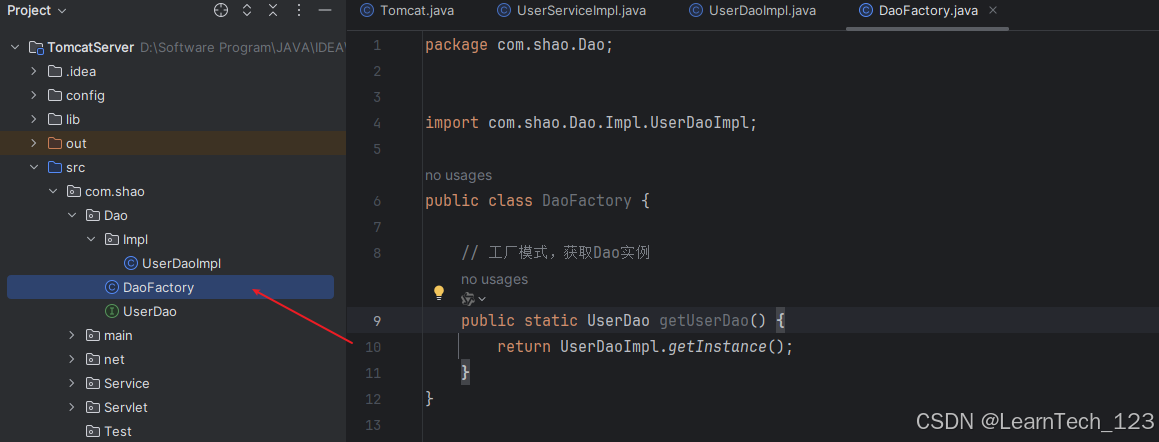Screen dimensions: 1159x442
Task: Click the 'no usages' hint above getUserDao
Action: (x=494, y=279)
